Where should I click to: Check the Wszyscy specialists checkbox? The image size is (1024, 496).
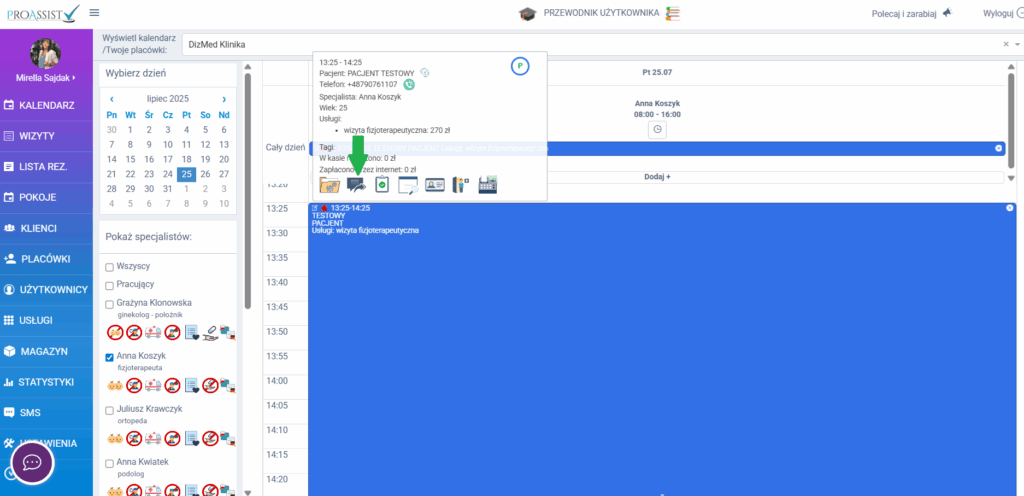coord(110,267)
